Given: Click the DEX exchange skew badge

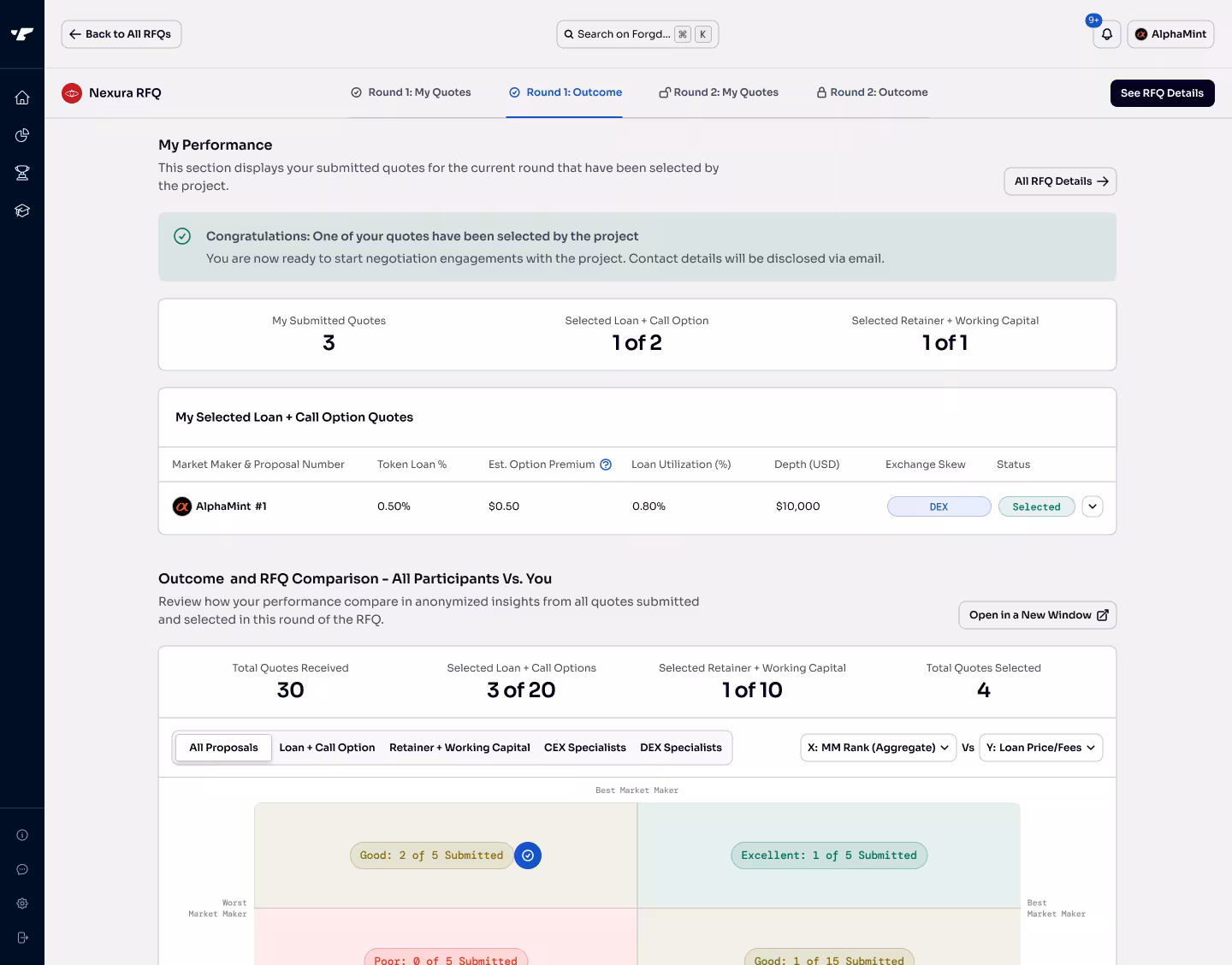Looking at the screenshot, I should coord(939,506).
